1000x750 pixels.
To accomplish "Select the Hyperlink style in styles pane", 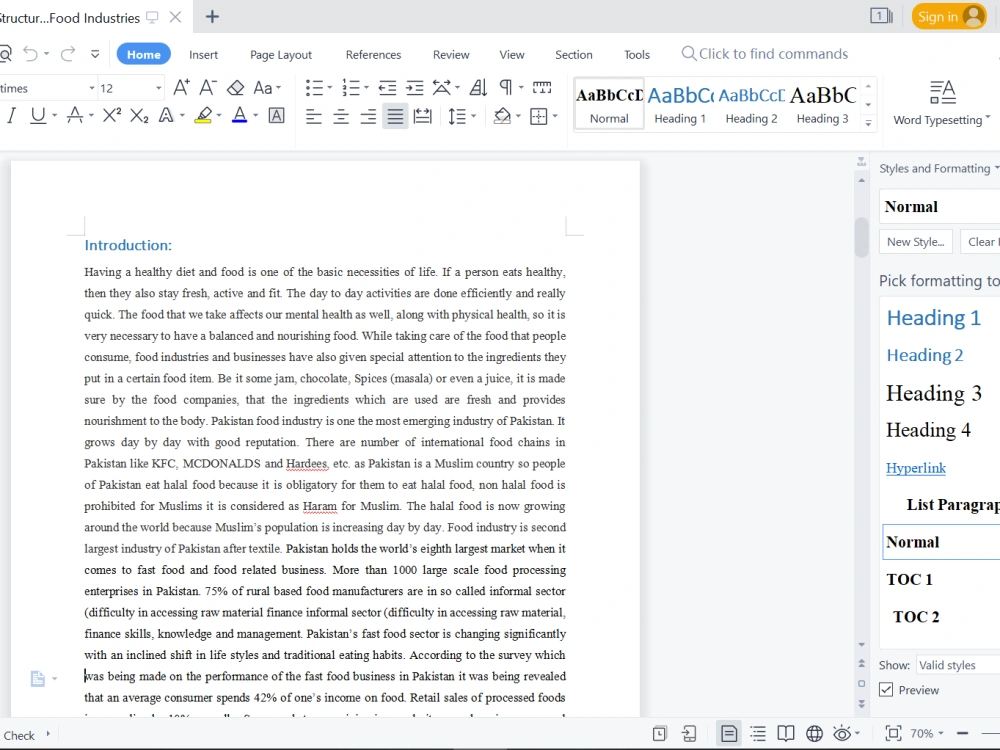I will [916, 467].
